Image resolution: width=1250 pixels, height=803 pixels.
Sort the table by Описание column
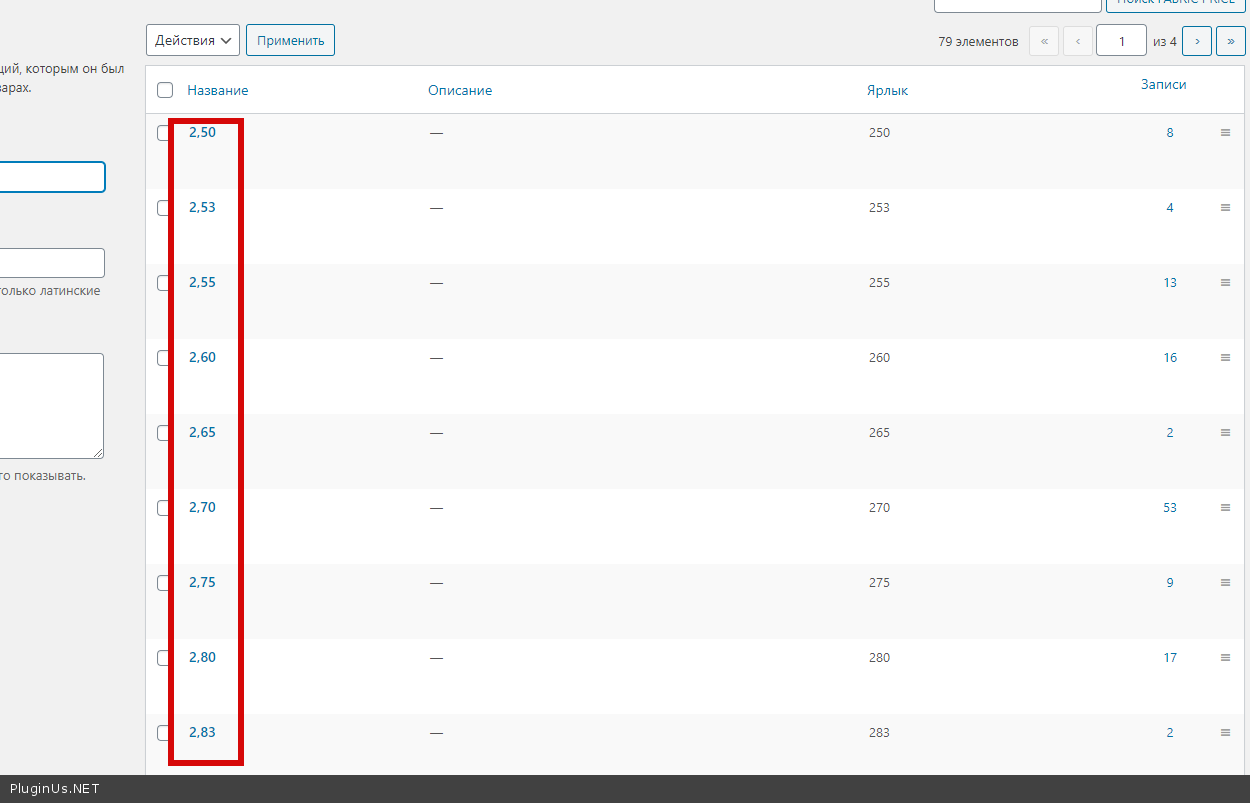460,91
